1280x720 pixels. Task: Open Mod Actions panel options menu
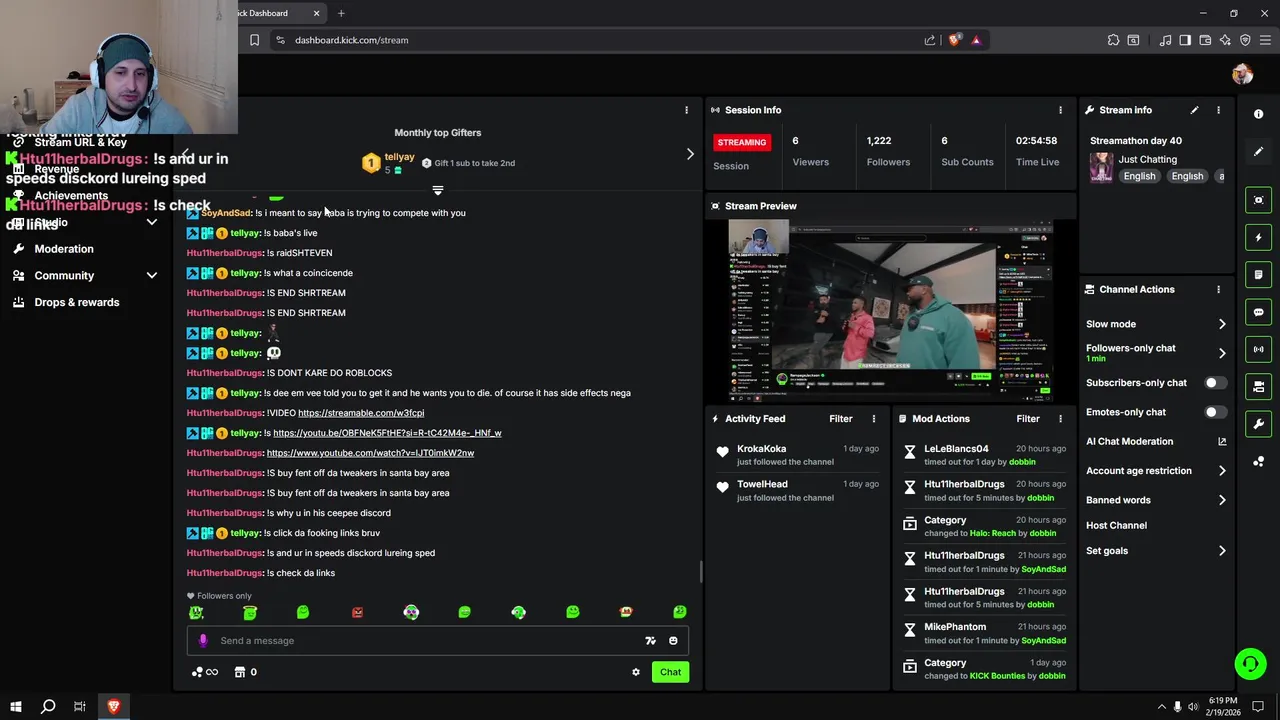(1060, 419)
